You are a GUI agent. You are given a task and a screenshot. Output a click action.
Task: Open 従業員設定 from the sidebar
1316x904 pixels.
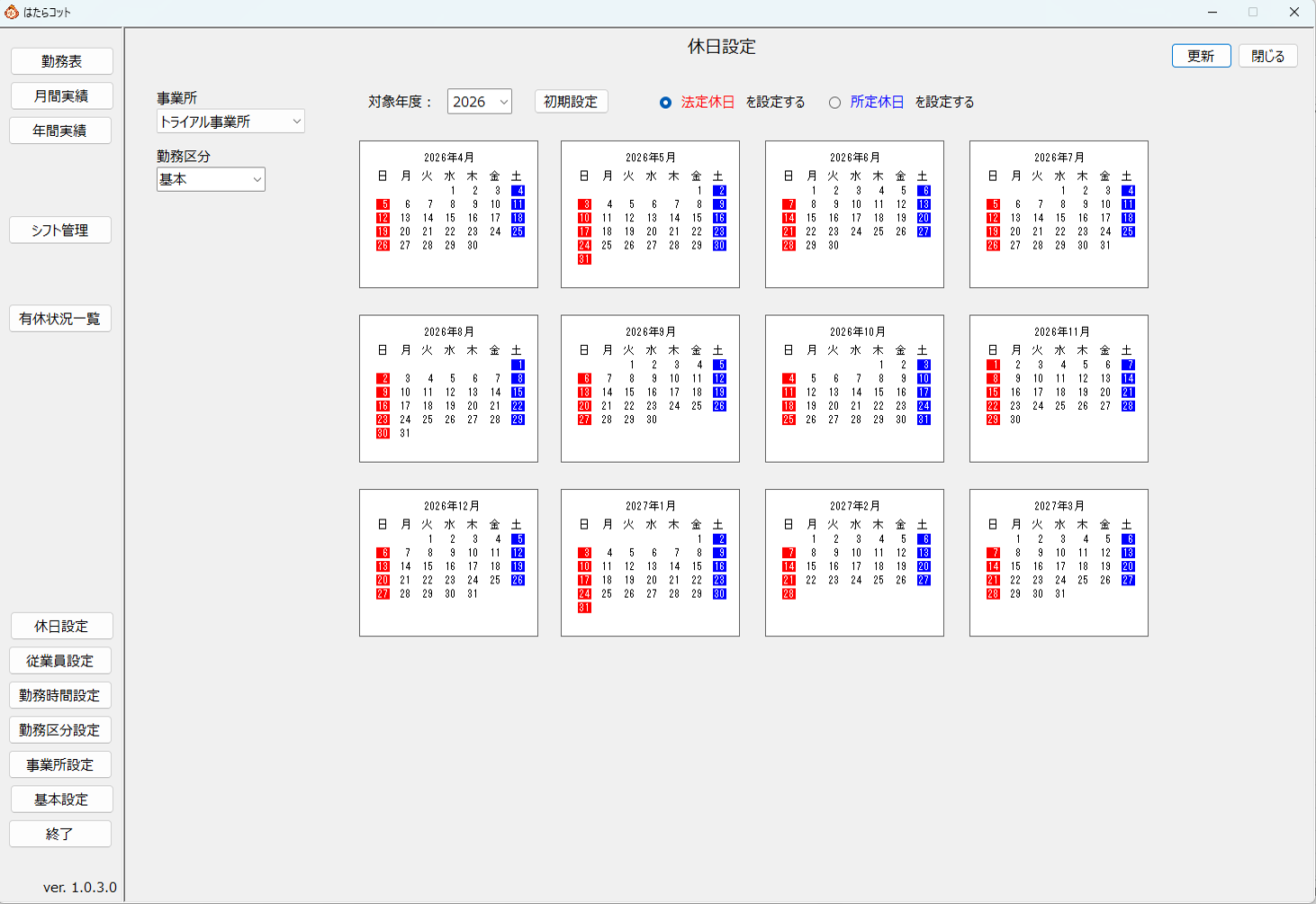60,661
